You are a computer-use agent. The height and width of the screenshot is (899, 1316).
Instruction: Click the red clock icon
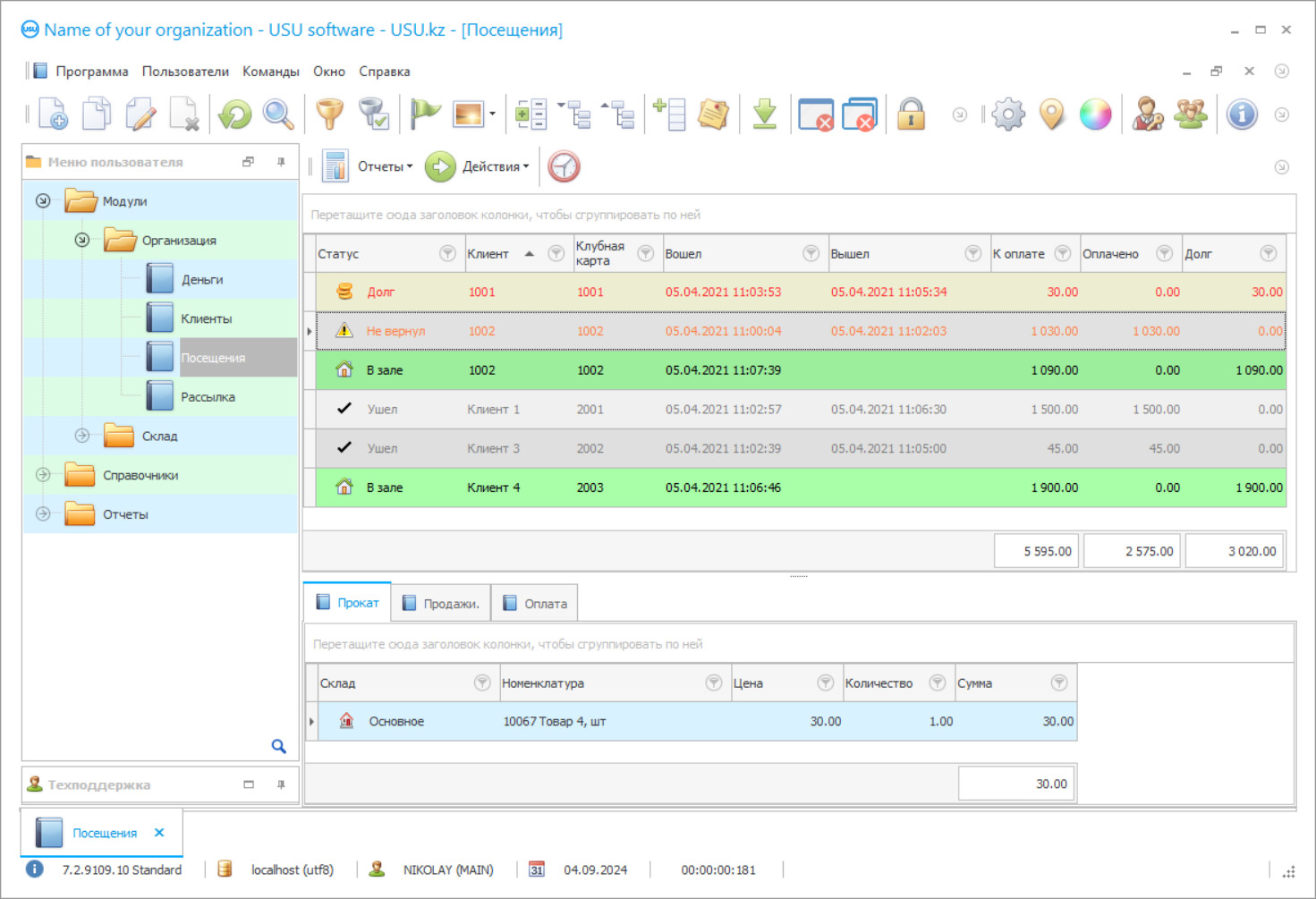564,166
